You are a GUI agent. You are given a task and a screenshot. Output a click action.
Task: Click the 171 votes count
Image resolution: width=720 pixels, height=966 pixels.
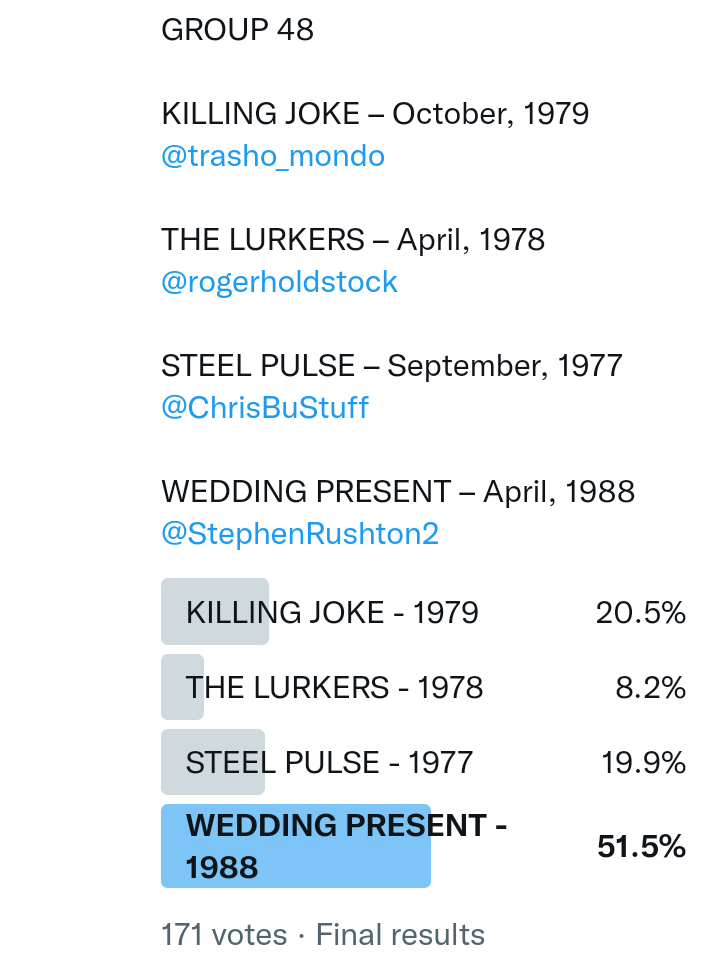[x=224, y=935]
